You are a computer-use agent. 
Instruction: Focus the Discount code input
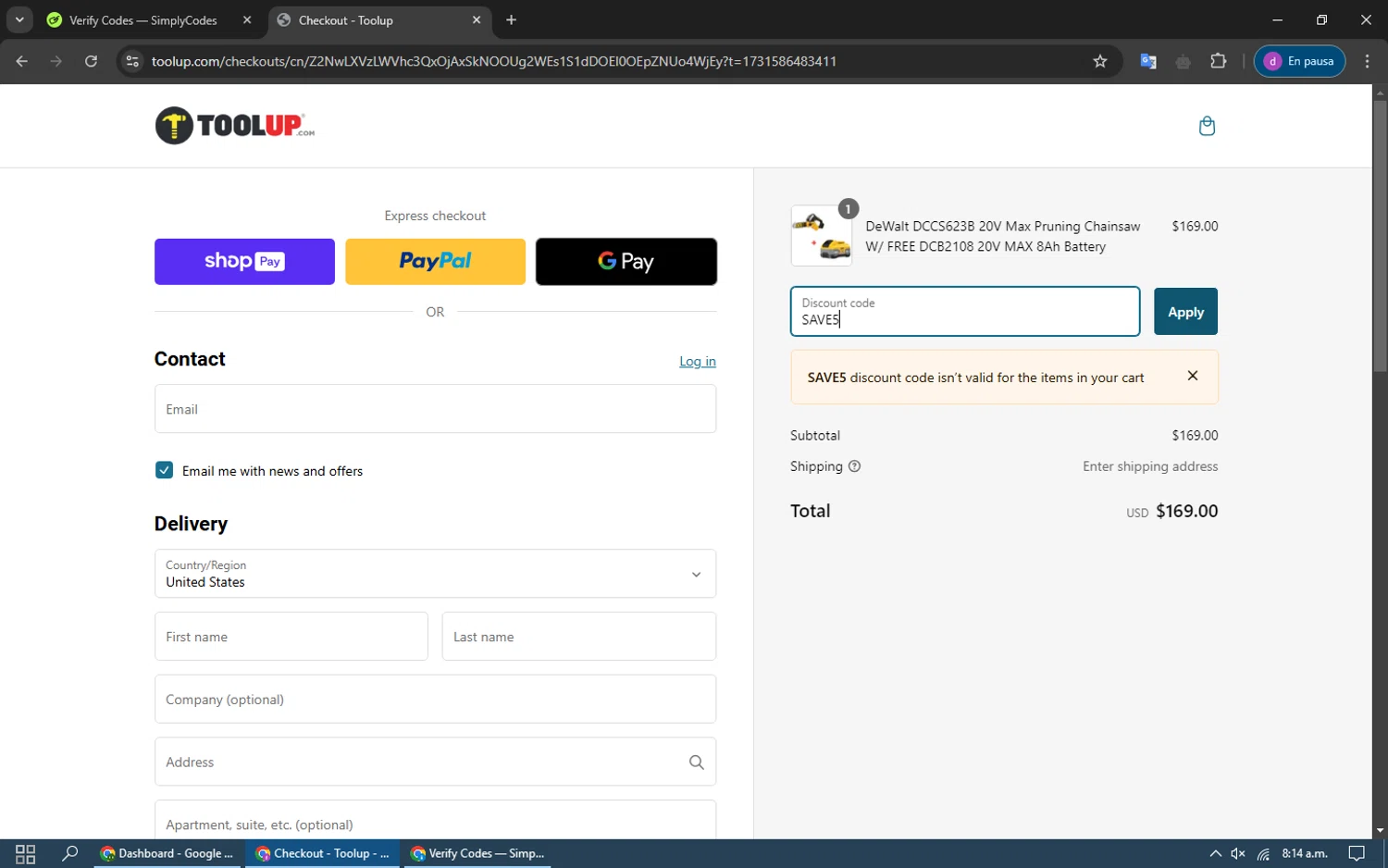965,312
